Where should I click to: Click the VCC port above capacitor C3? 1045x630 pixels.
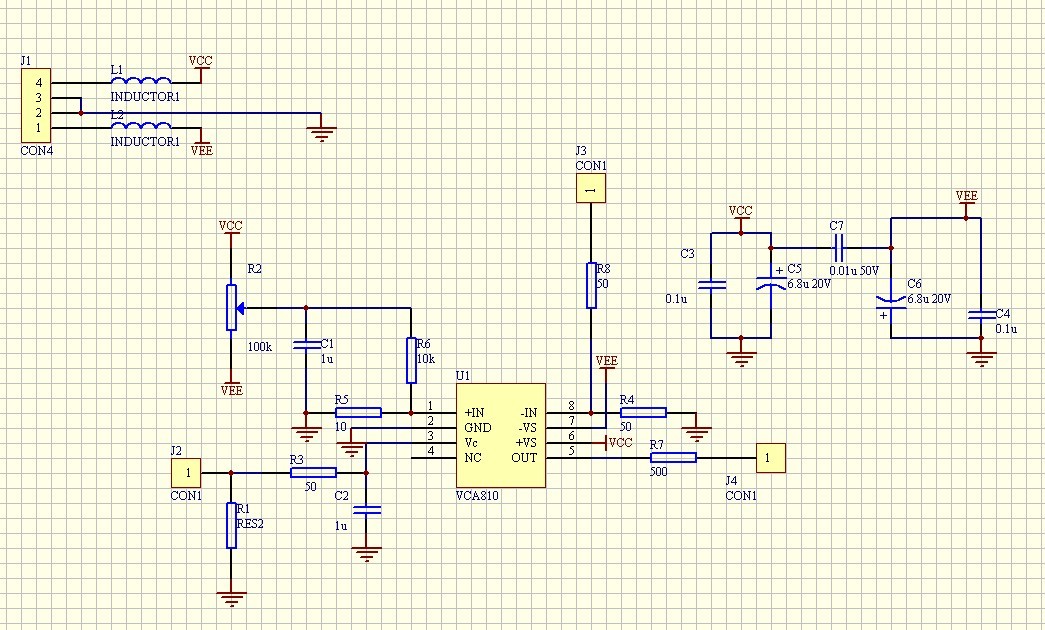[x=740, y=213]
